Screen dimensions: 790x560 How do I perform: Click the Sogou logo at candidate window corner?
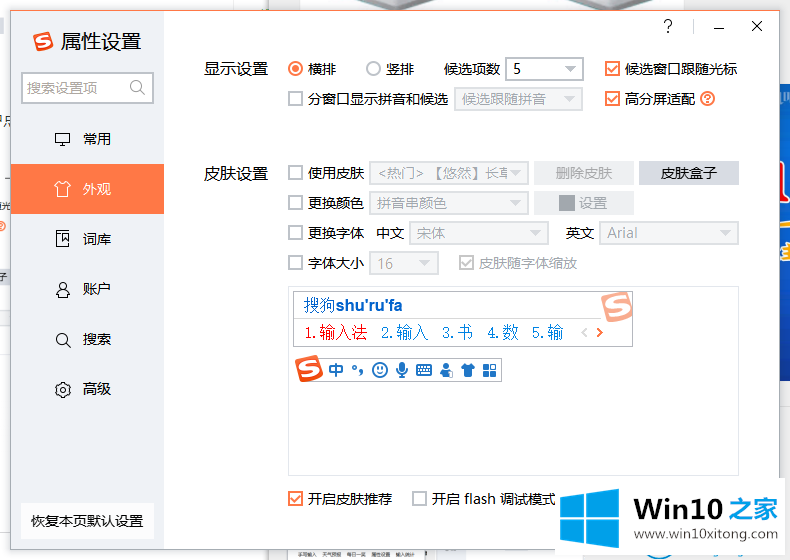pos(617,306)
